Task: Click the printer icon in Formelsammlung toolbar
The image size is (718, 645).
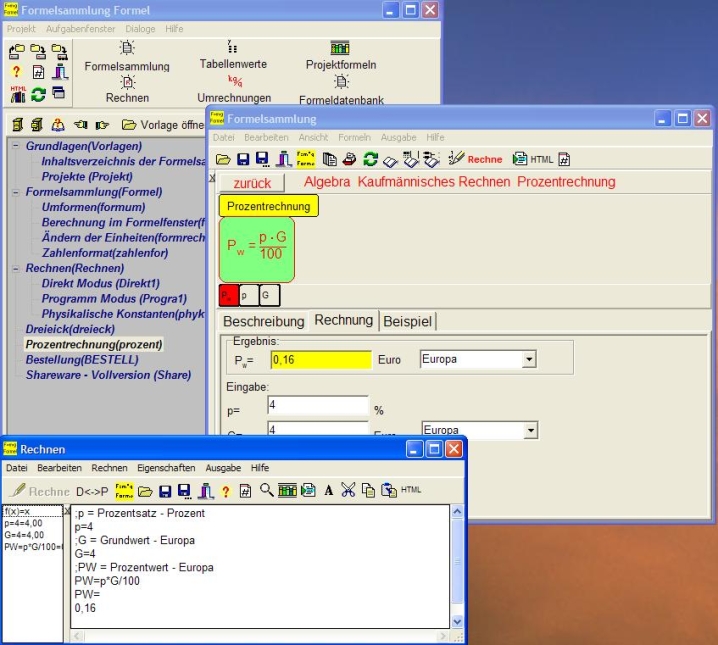Action: coord(349,159)
